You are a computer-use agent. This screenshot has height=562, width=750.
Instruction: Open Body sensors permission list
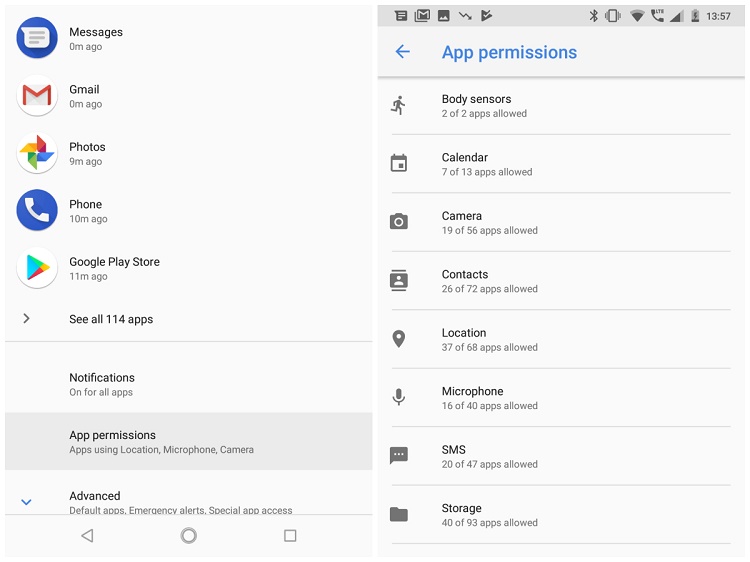[561, 106]
